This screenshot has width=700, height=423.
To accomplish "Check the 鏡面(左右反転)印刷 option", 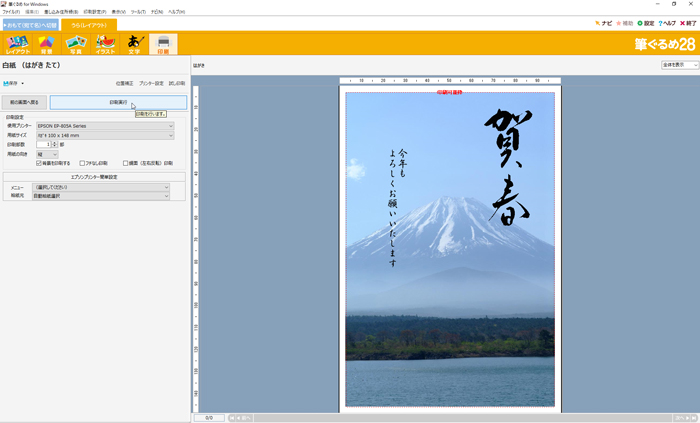I will point(126,162).
